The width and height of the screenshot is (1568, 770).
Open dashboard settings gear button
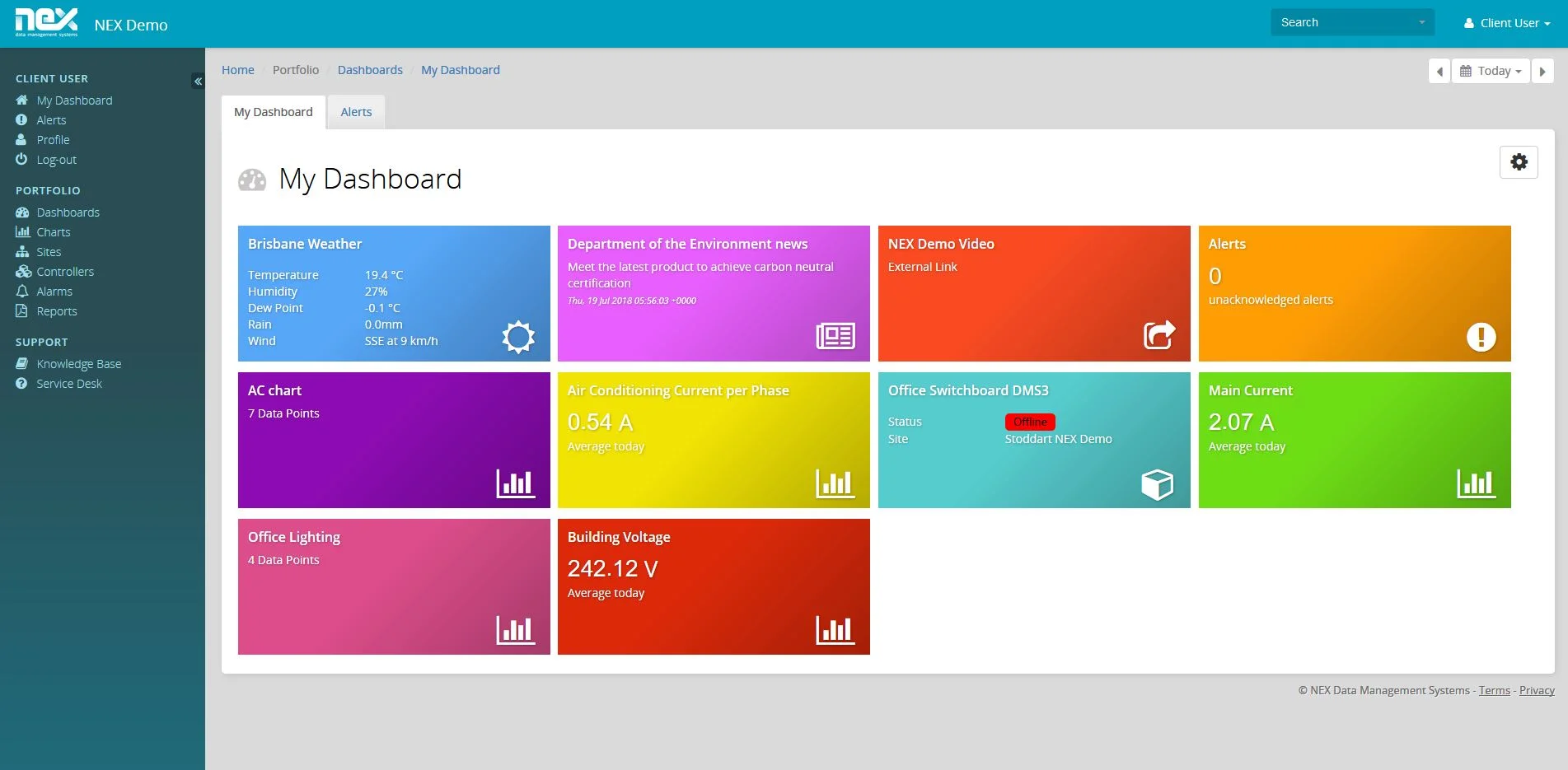pyautogui.click(x=1519, y=162)
